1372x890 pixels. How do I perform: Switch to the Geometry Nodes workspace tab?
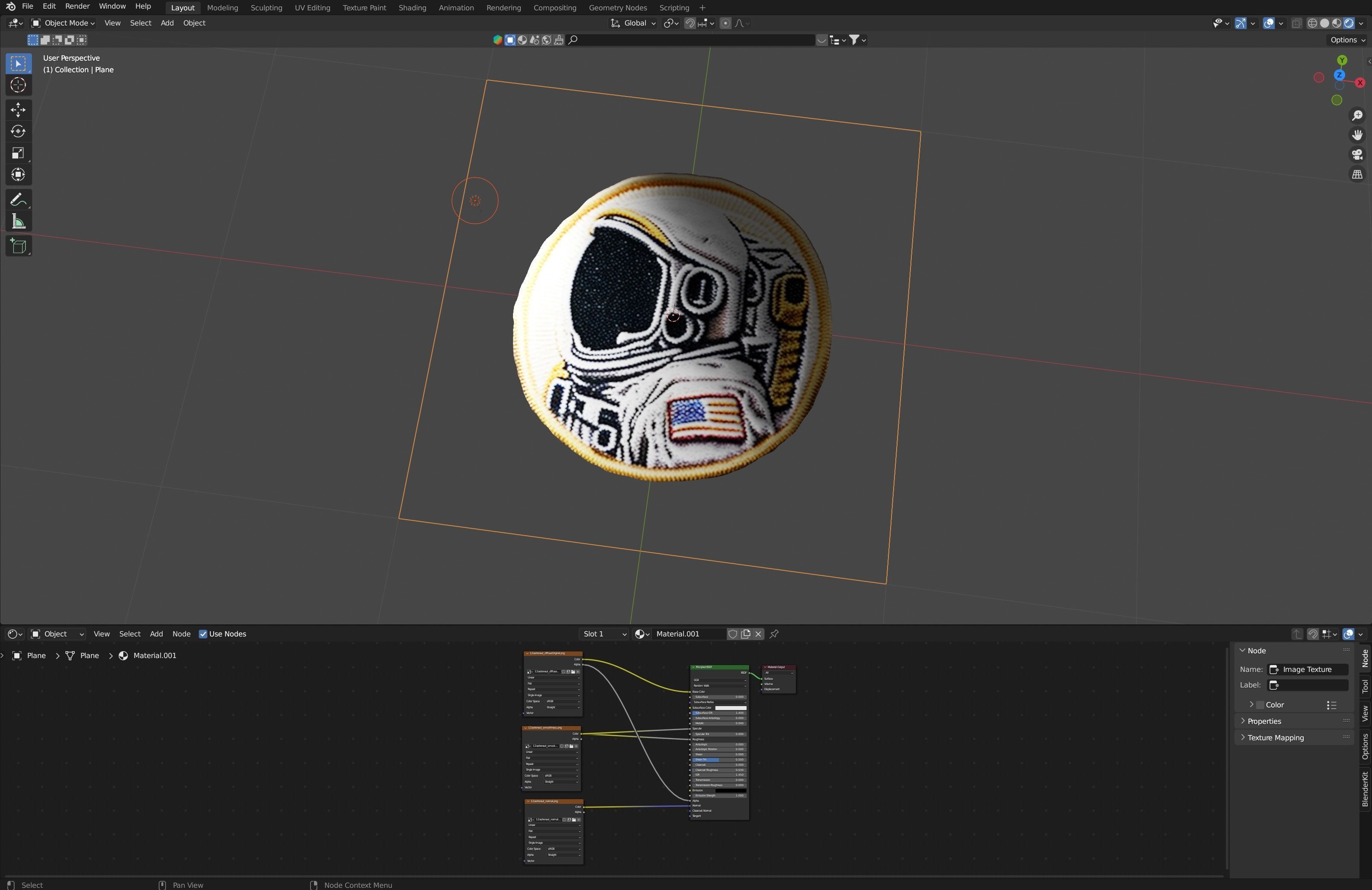617,7
